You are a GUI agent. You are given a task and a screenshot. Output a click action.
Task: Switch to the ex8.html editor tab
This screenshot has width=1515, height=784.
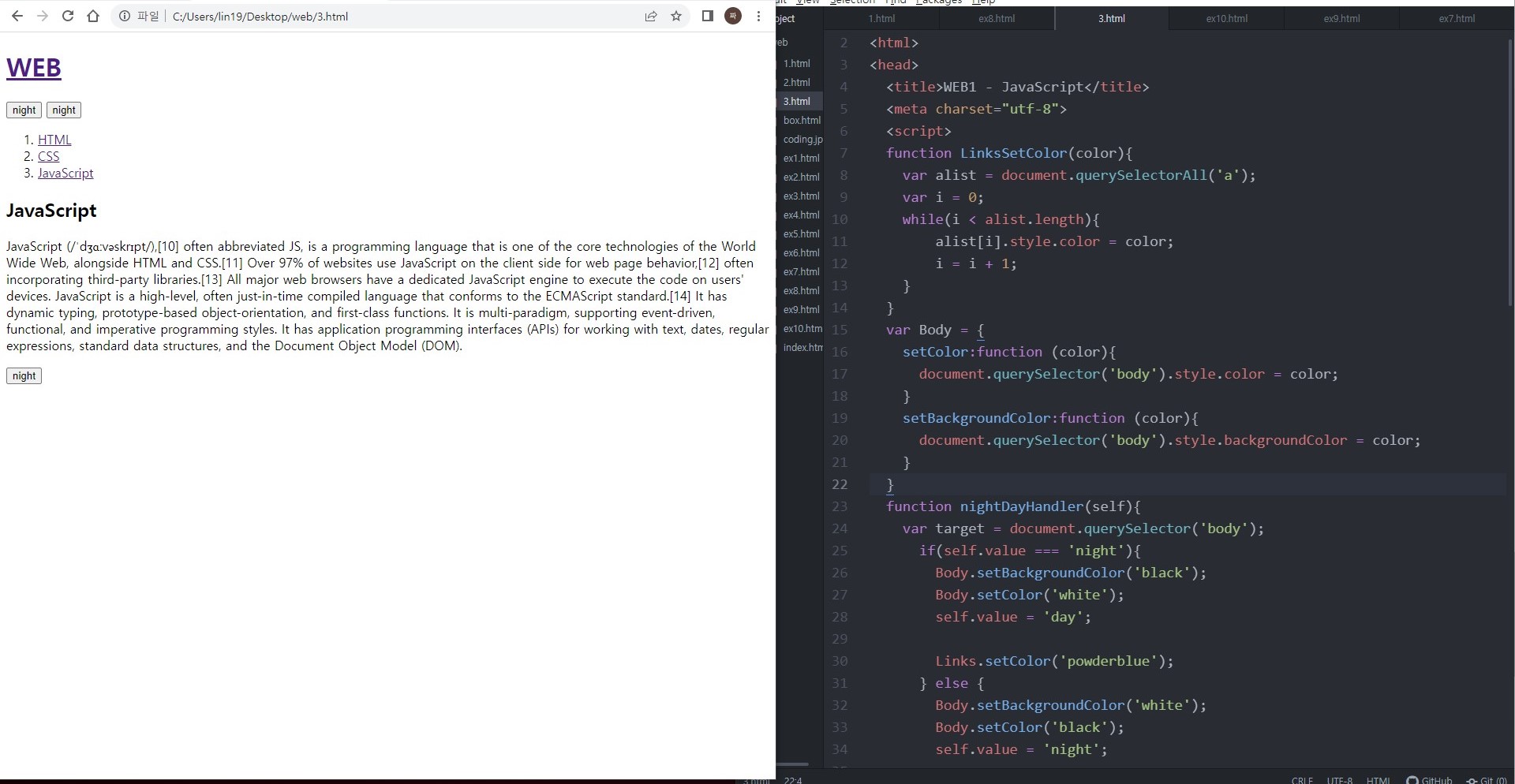(997, 18)
